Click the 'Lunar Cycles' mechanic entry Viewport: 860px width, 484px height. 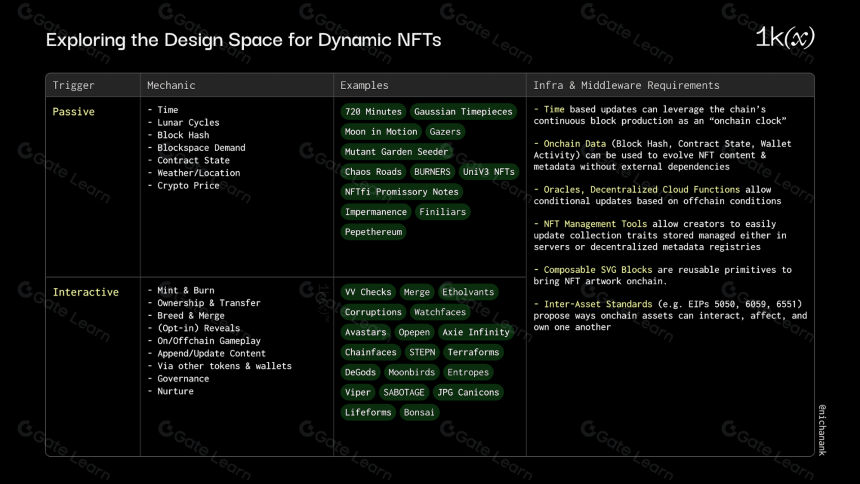(188, 122)
